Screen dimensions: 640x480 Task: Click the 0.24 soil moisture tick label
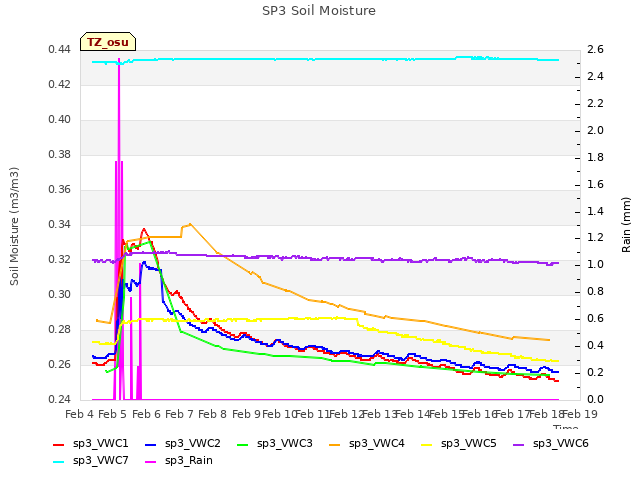(x=60, y=399)
